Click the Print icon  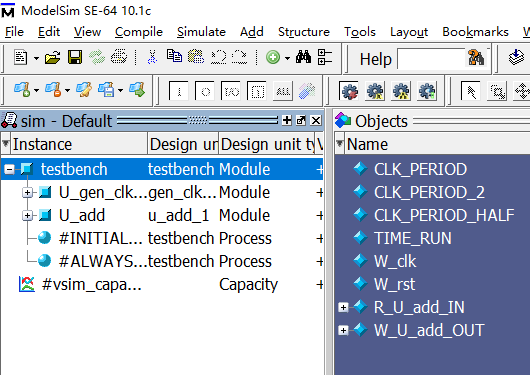pyautogui.click(x=119, y=57)
